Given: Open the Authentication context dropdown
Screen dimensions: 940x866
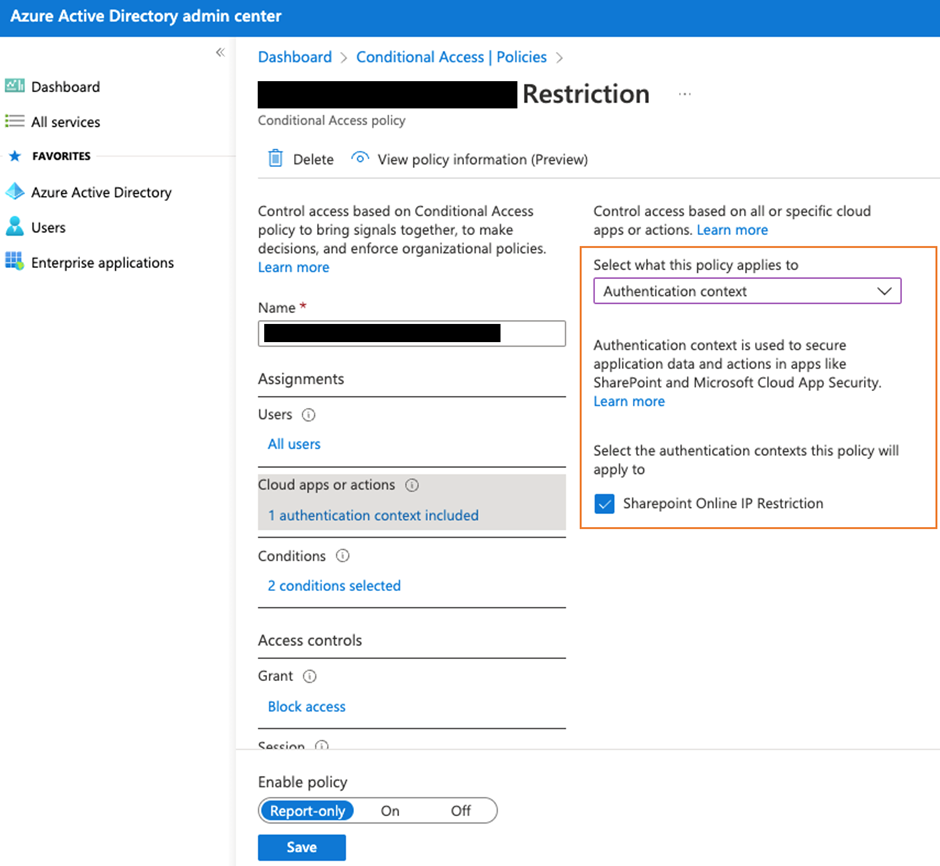Looking at the screenshot, I should point(747,291).
